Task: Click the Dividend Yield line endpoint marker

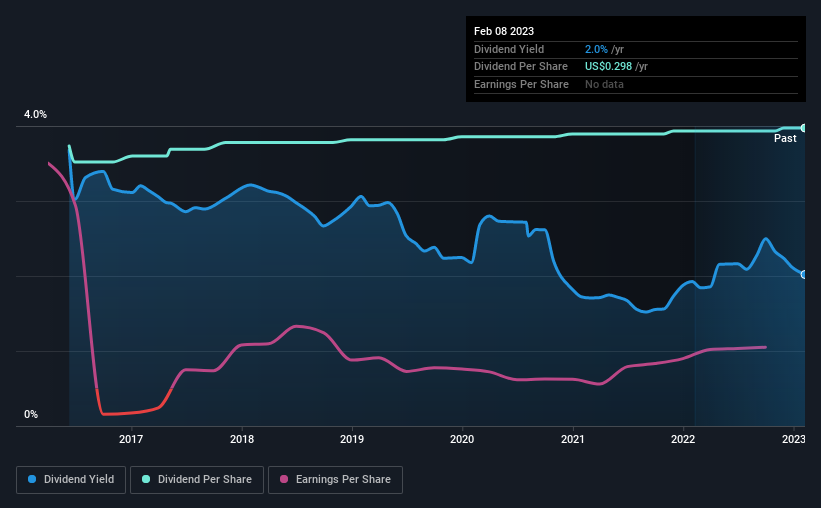Action: (x=804, y=274)
